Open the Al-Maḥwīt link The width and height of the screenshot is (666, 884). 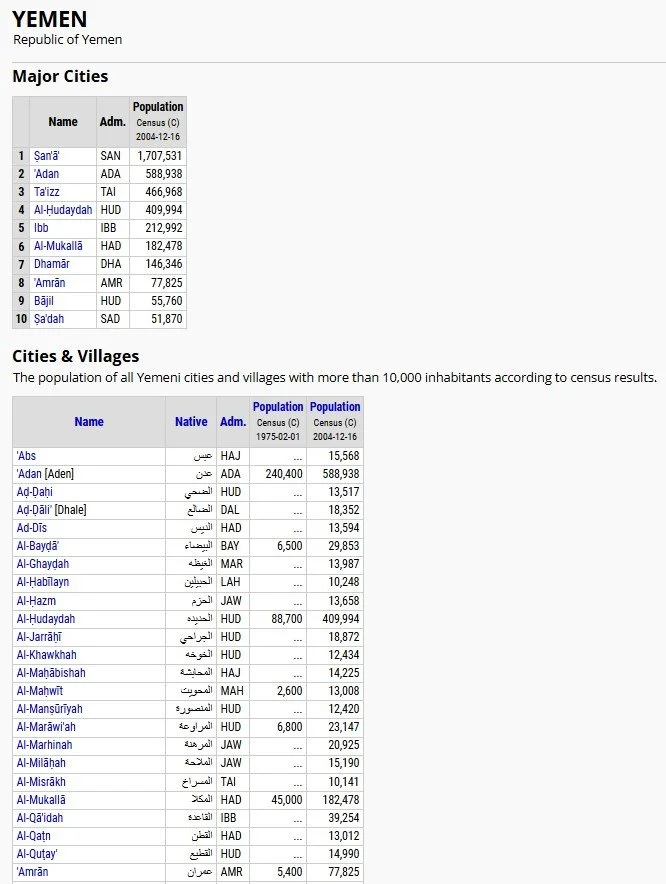(x=39, y=691)
